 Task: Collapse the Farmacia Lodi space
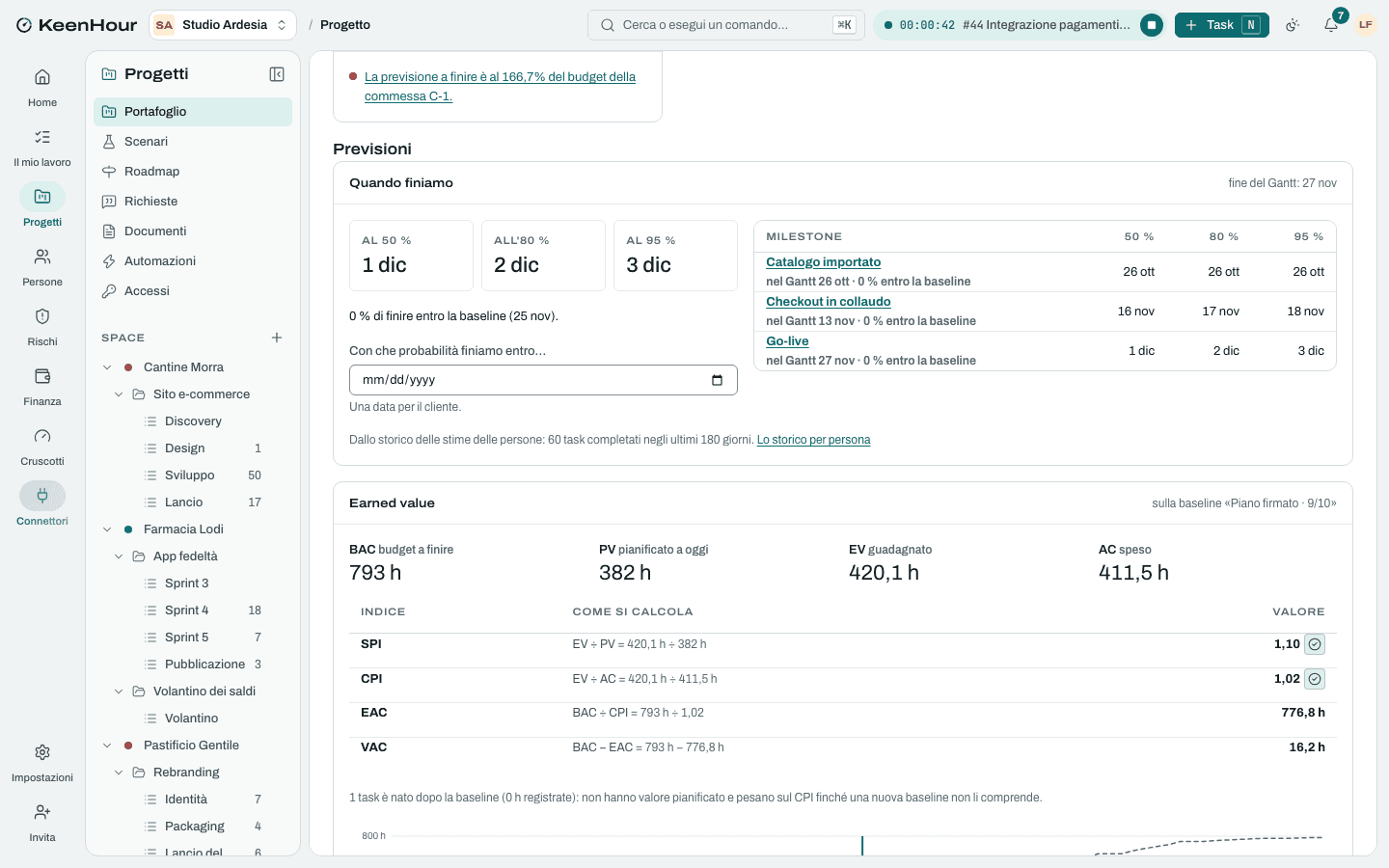[x=107, y=529]
